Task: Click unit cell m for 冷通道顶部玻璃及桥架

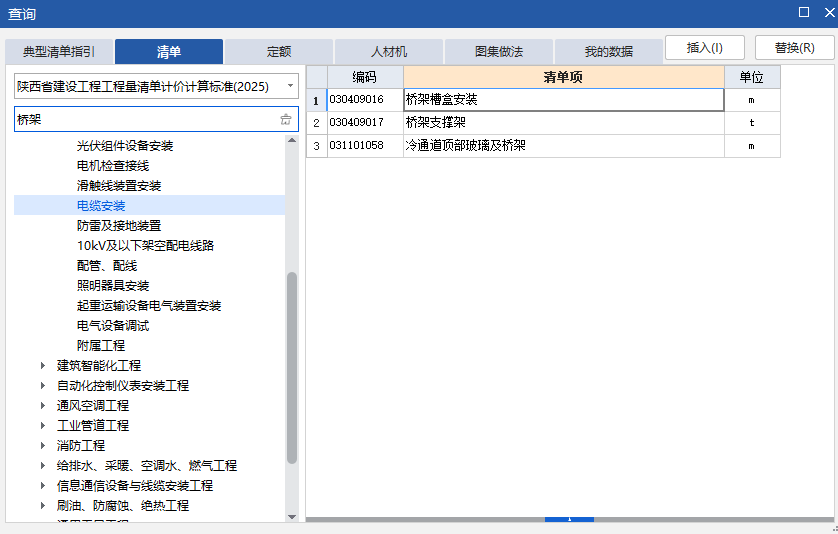Action: (x=752, y=146)
